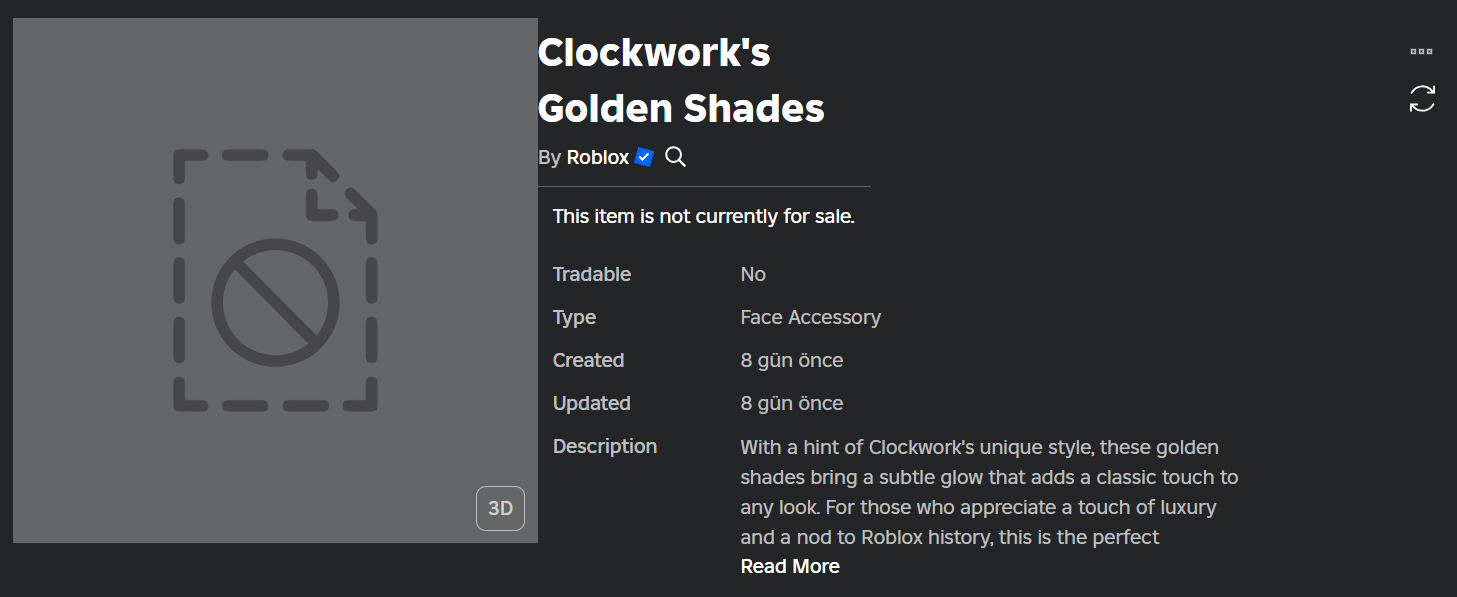This screenshot has width=1457, height=597.
Task: Expand the full item description
Action: (789, 566)
